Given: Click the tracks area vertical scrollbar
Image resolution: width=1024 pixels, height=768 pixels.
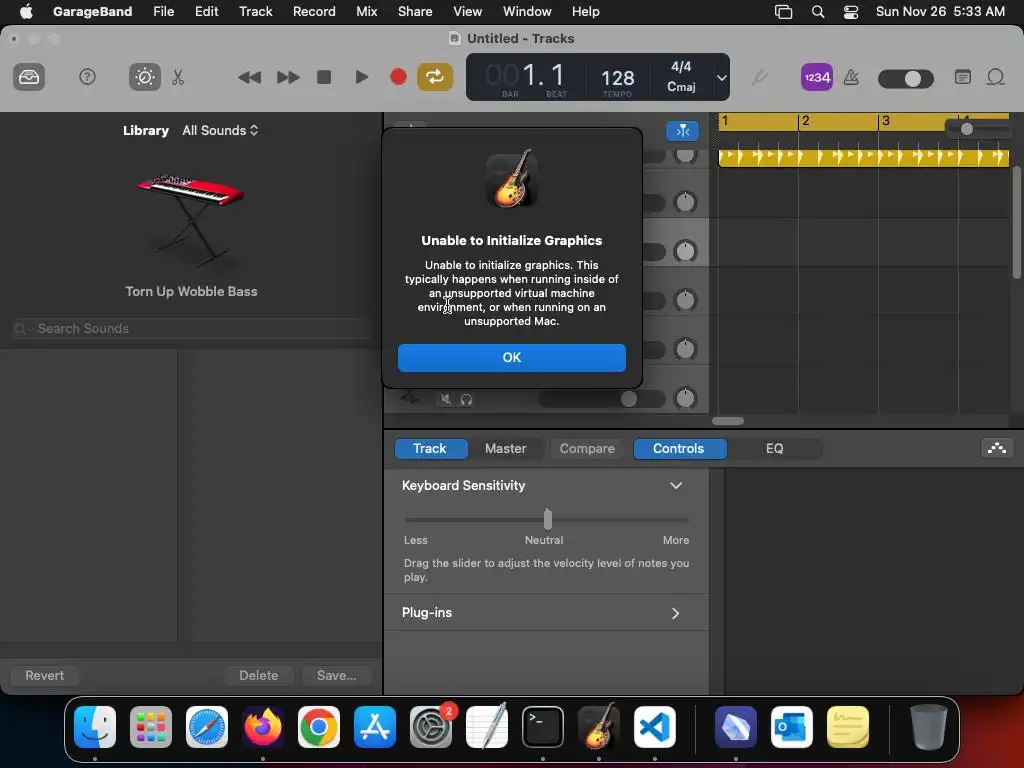Looking at the screenshot, I should 1016,222.
